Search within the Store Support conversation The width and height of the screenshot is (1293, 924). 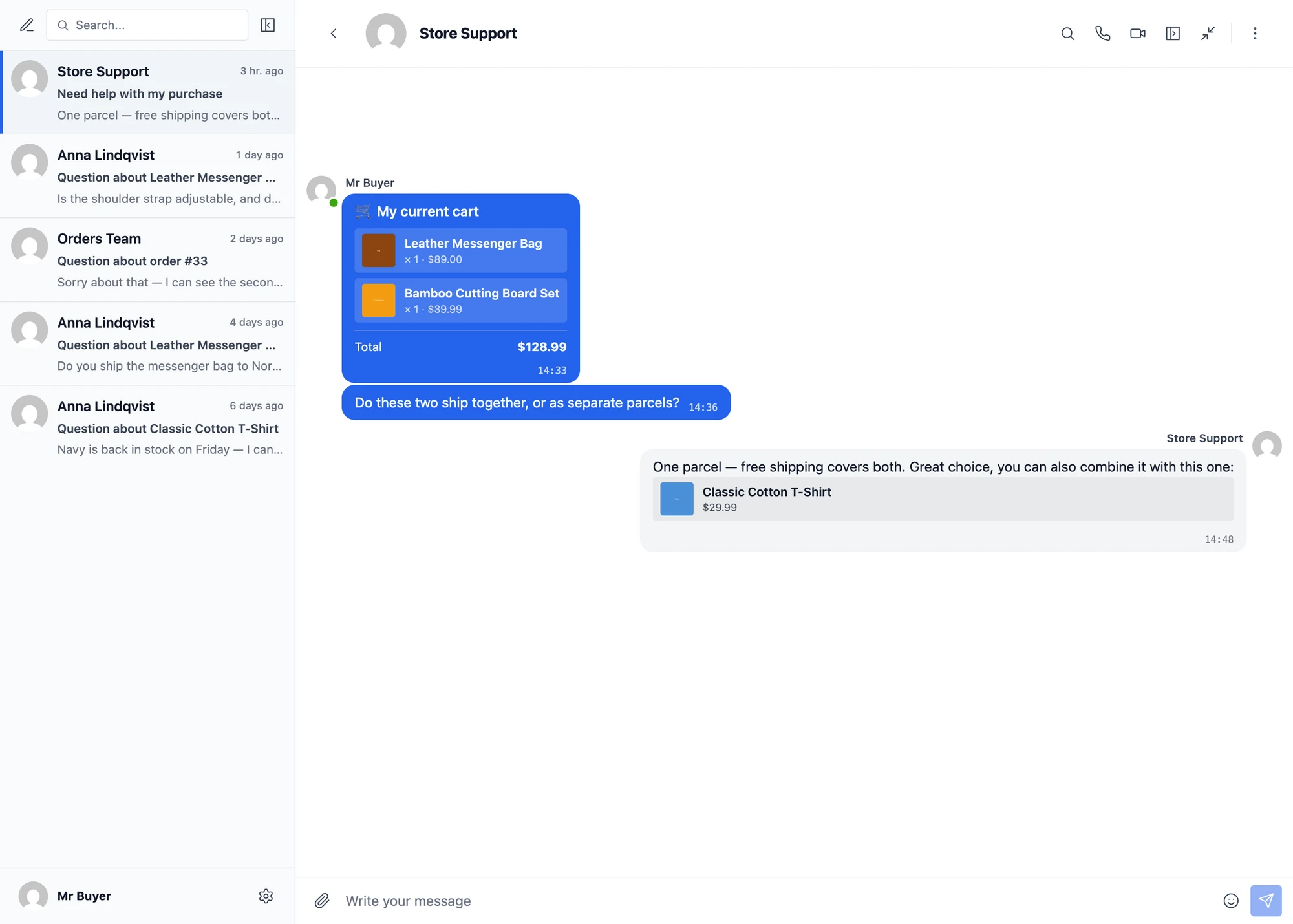pos(1068,34)
